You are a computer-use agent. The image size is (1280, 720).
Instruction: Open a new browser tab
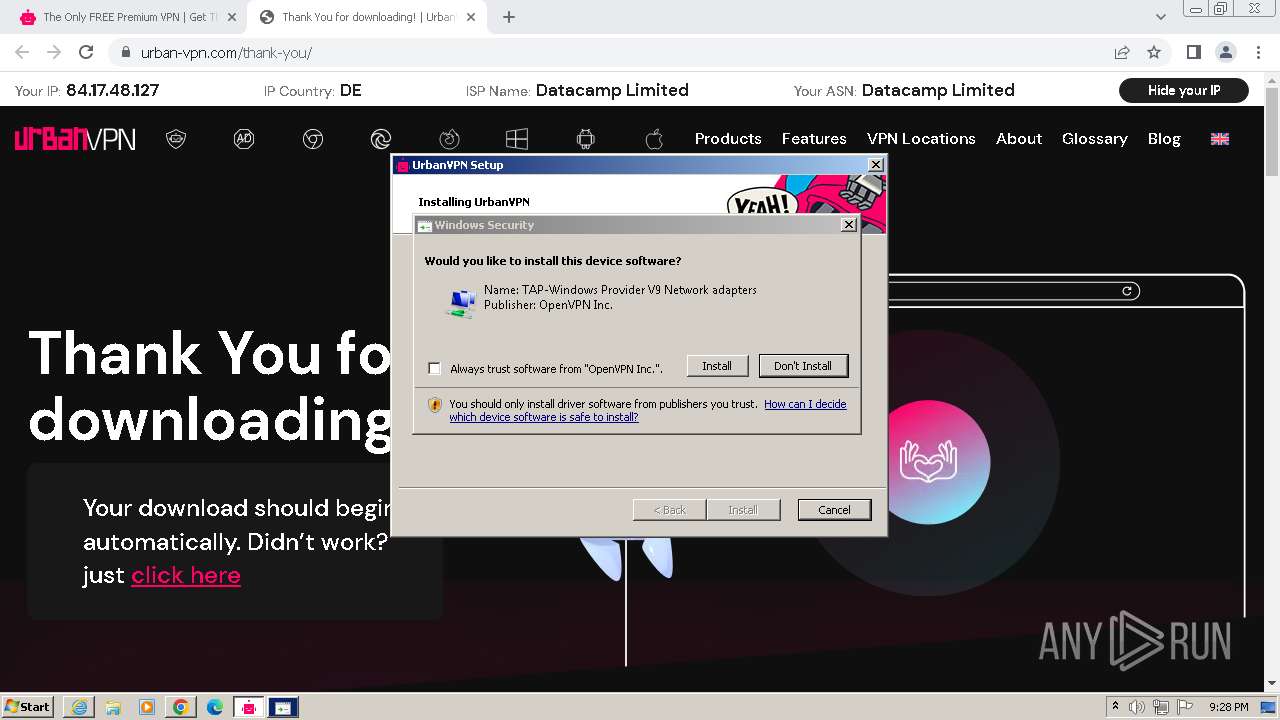(509, 17)
